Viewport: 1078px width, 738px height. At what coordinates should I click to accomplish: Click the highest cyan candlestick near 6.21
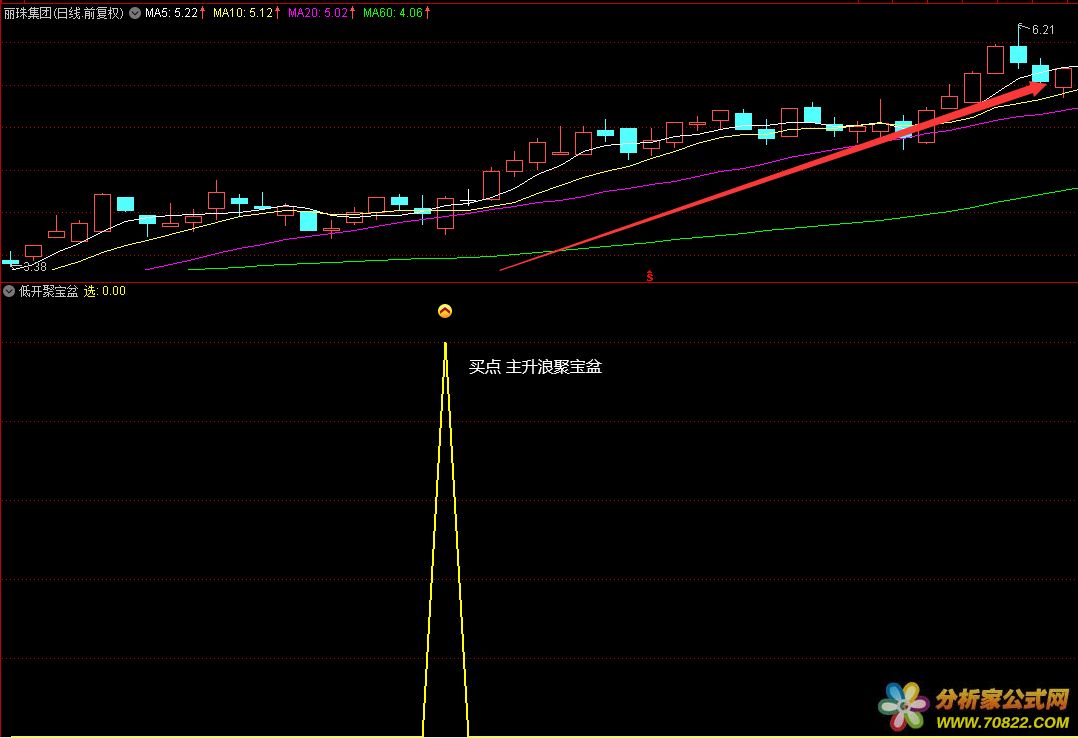click(1019, 52)
